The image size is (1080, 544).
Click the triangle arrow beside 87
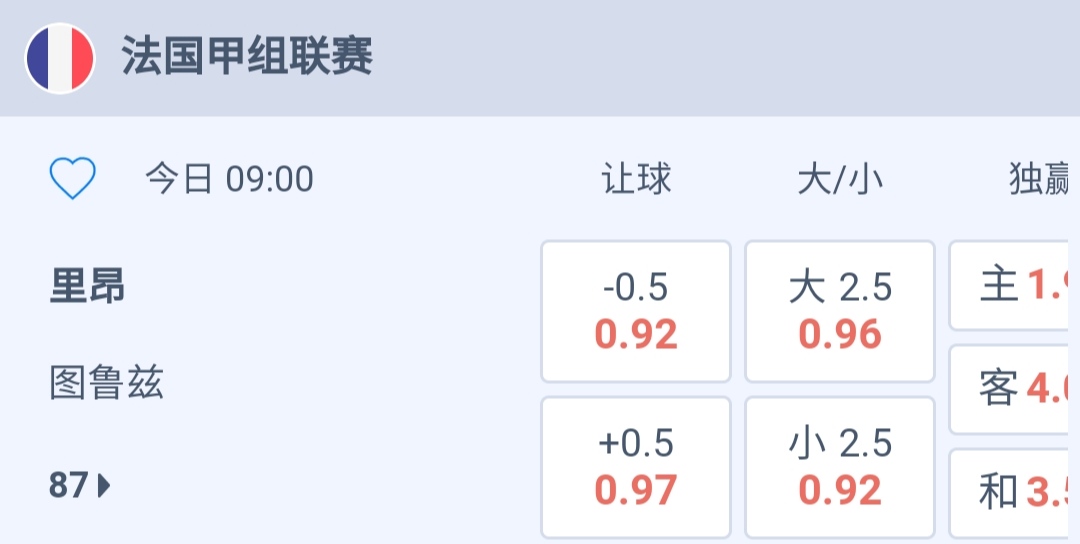pyautogui.click(x=104, y=487)
